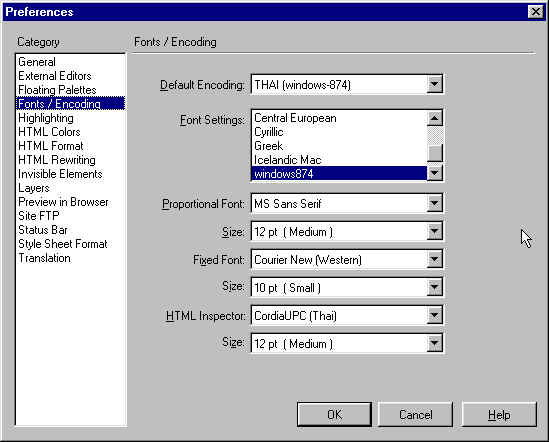Open Preview in Browser category

tap(70, 202)
